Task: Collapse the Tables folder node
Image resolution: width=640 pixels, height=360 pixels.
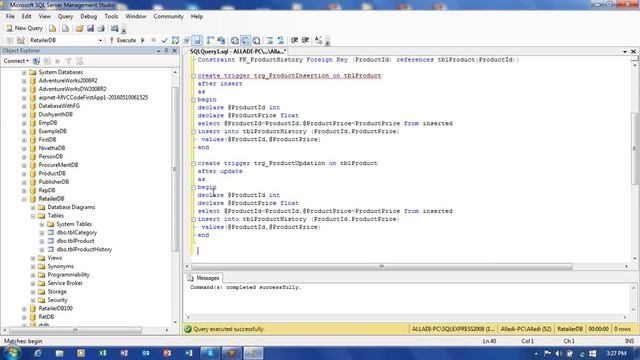Action: coord(33,216)
